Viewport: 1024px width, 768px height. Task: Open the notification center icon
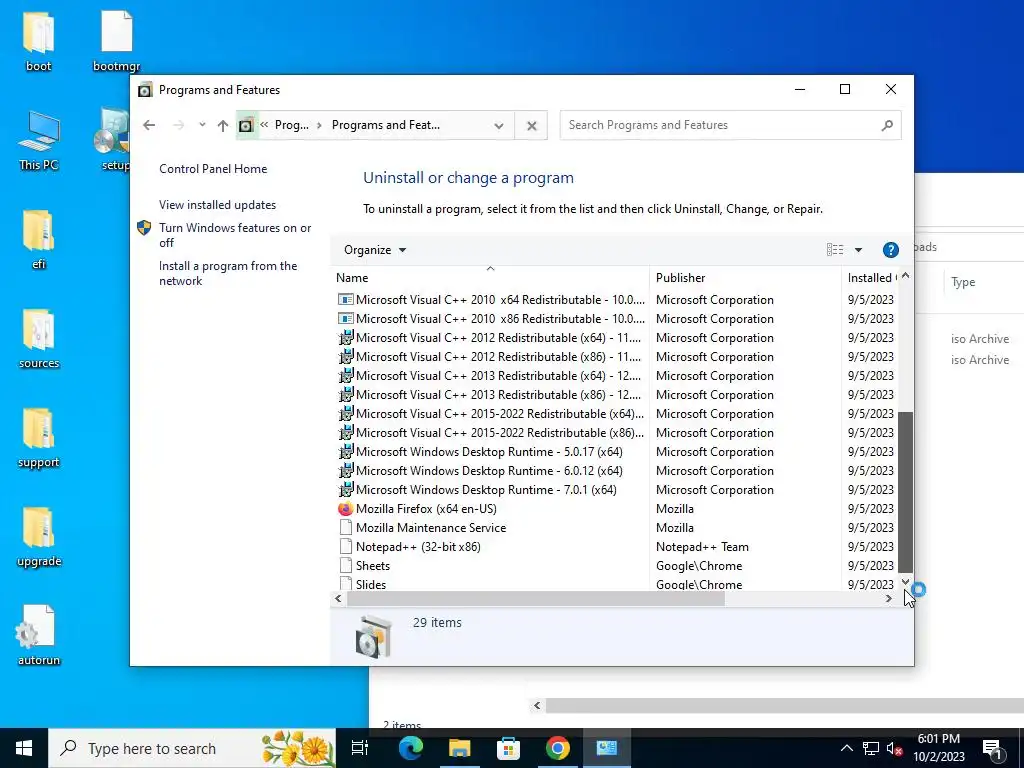(992, 748)
